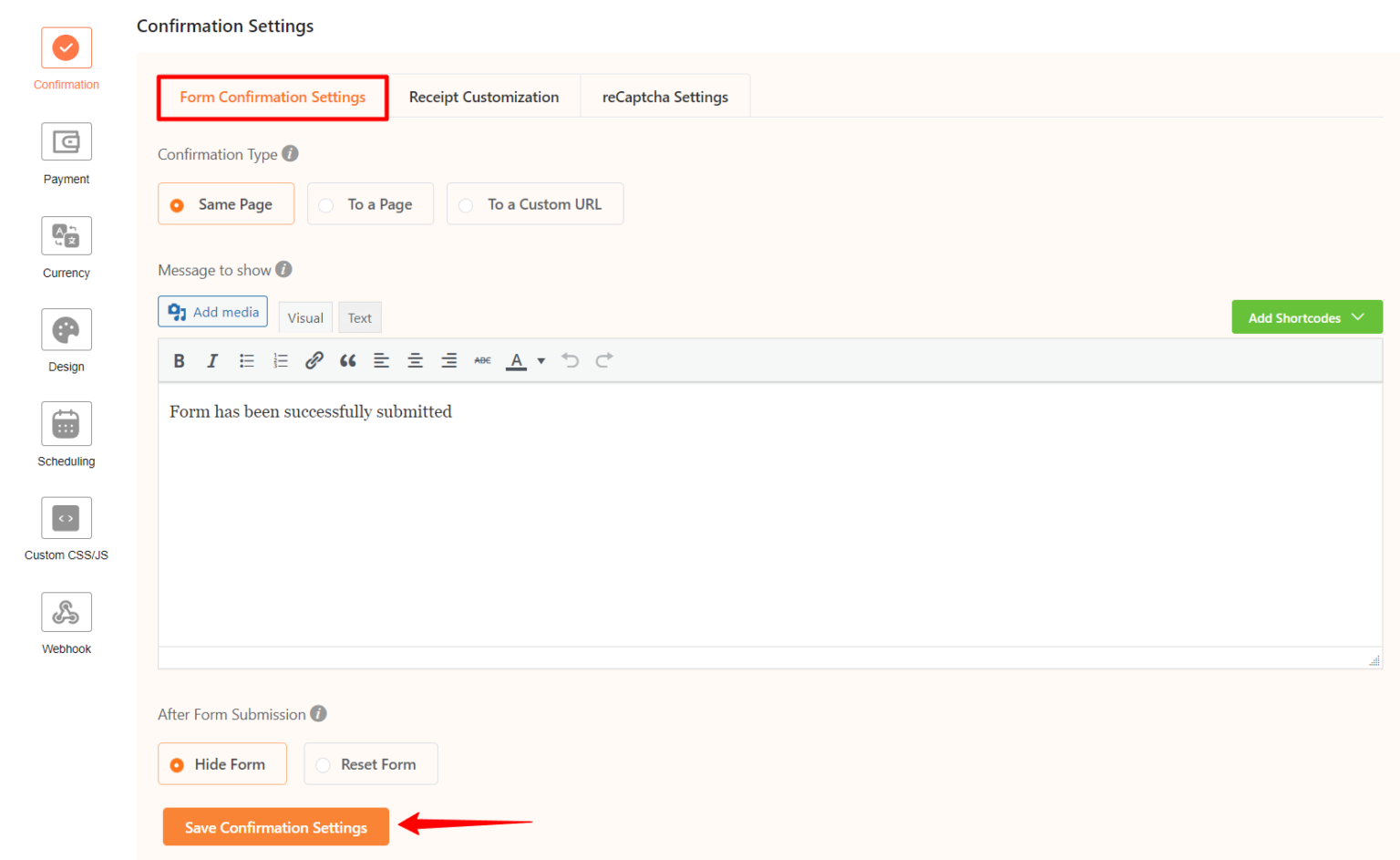Open the Webhook settings panel
This screenshot has height=860, width=1400.
pyautogui.click(x=66, y=611)
